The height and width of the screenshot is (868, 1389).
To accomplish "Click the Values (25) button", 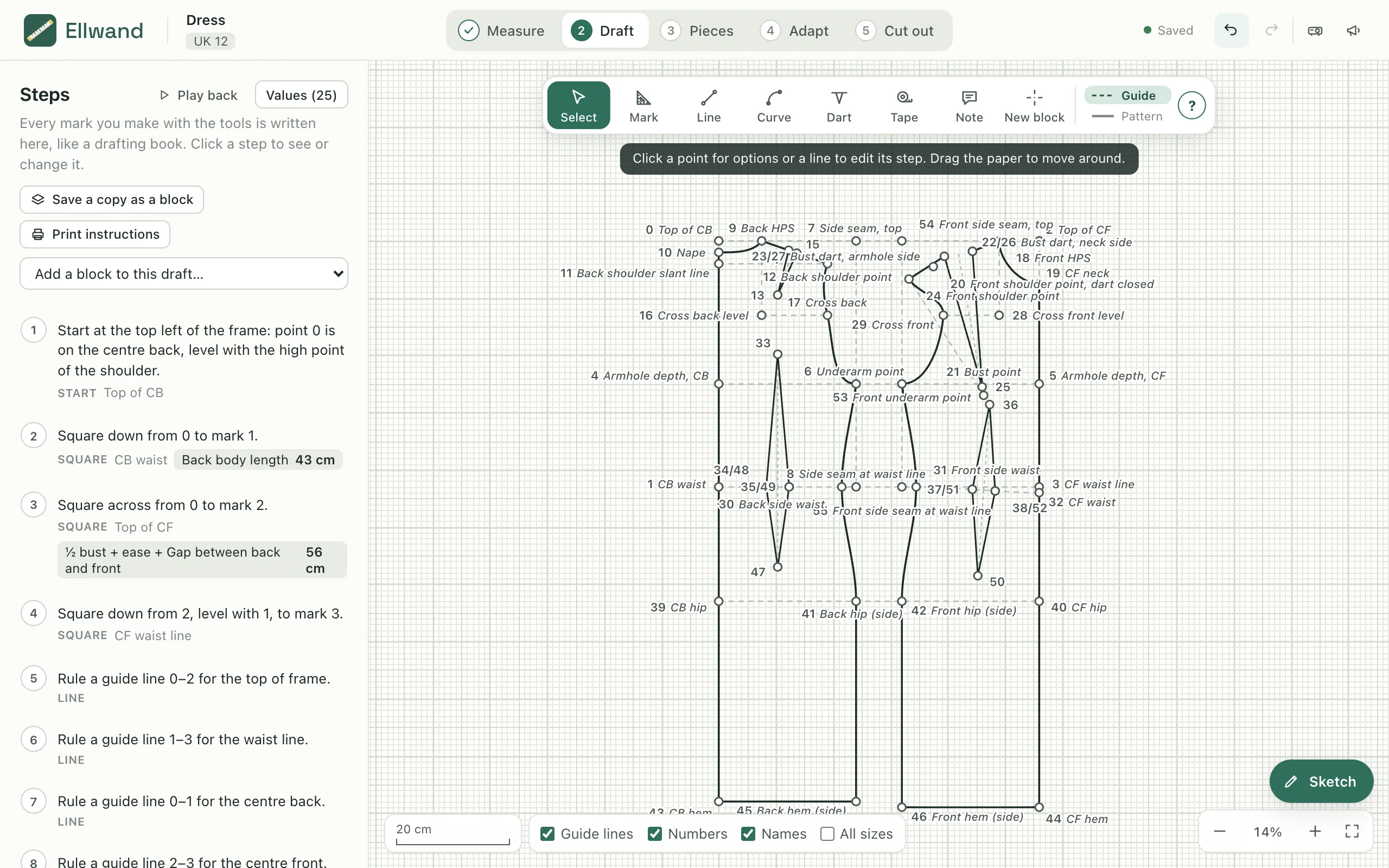I will 301,95.
